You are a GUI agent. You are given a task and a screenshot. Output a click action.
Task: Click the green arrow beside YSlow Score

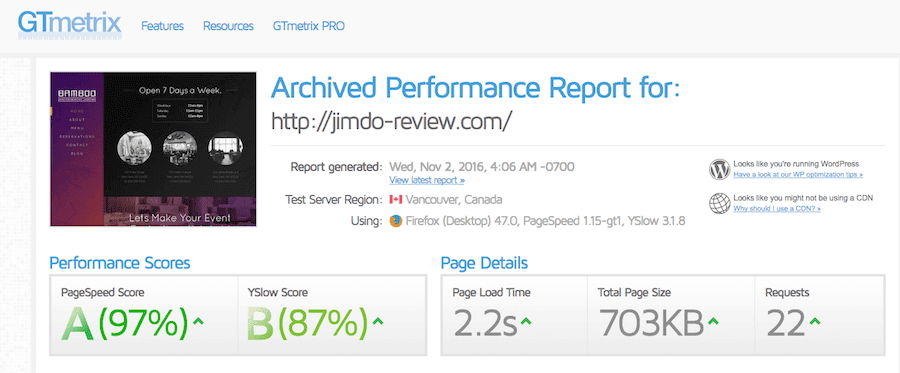378,321
